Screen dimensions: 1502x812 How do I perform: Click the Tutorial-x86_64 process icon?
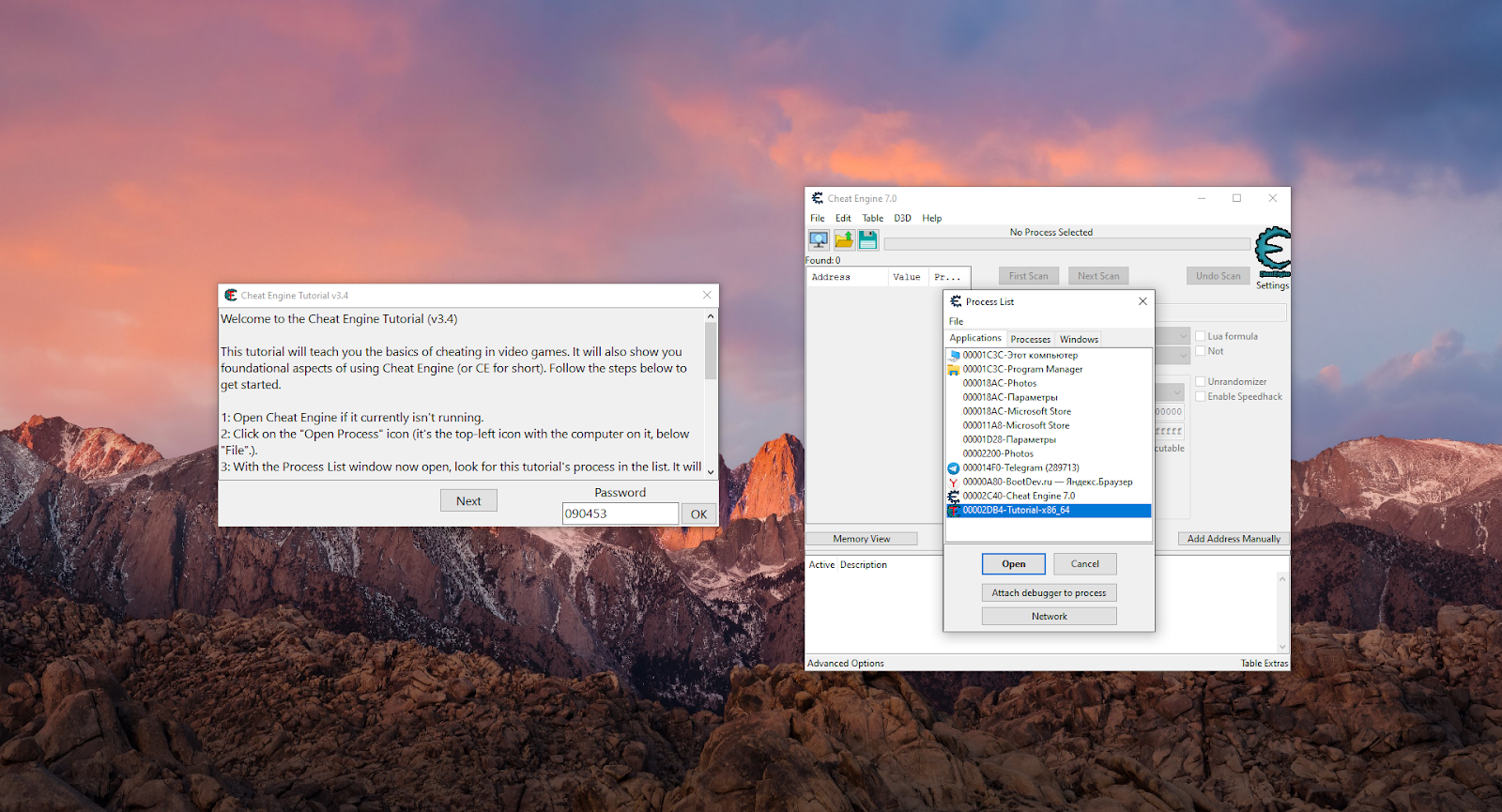pyautogui.click(x=954, y=511)
